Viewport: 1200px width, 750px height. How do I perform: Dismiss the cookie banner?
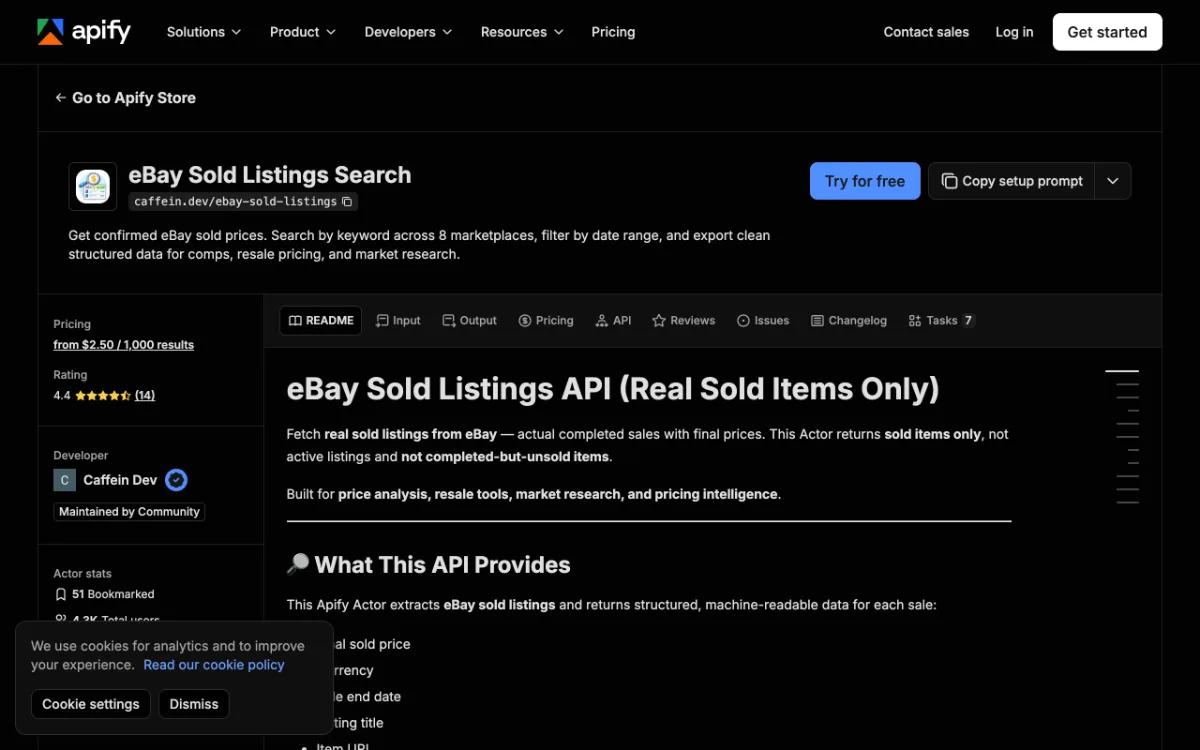click(x=194, y=704)
